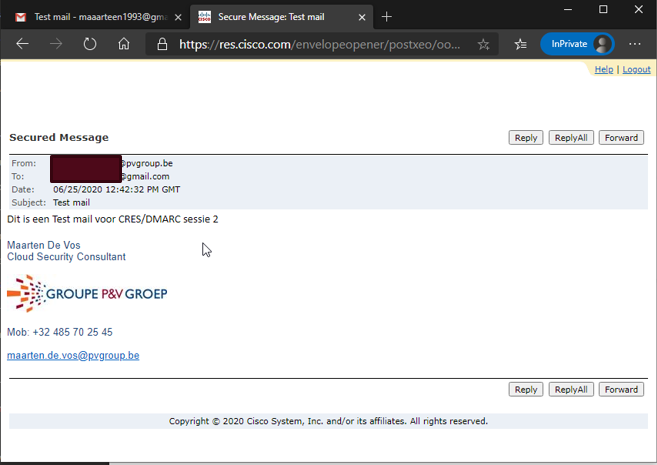657x465 pixels.
Task: Reload the page with refresh icon
Action: tap(90, 44)
